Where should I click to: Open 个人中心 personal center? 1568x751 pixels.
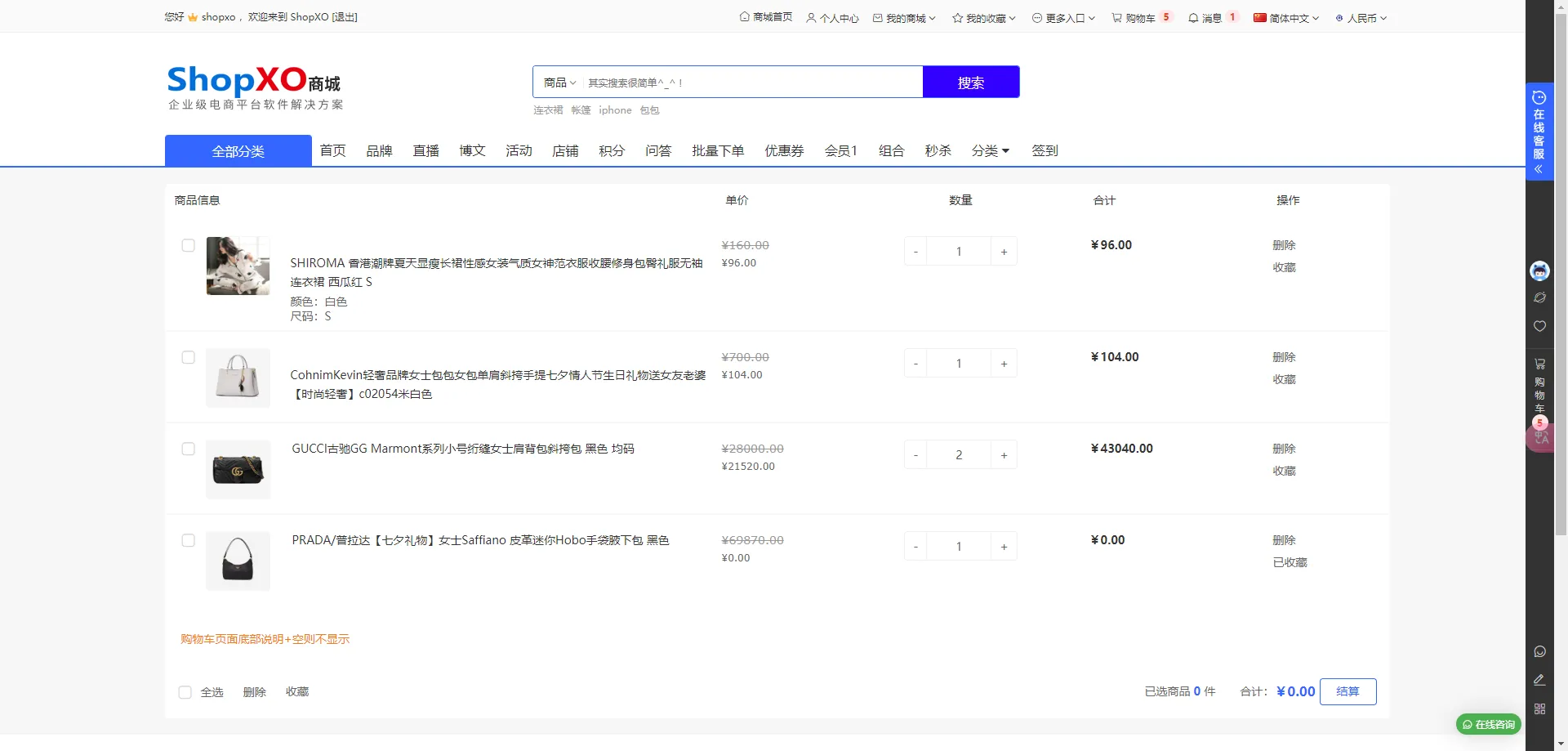tap(832, 17)
